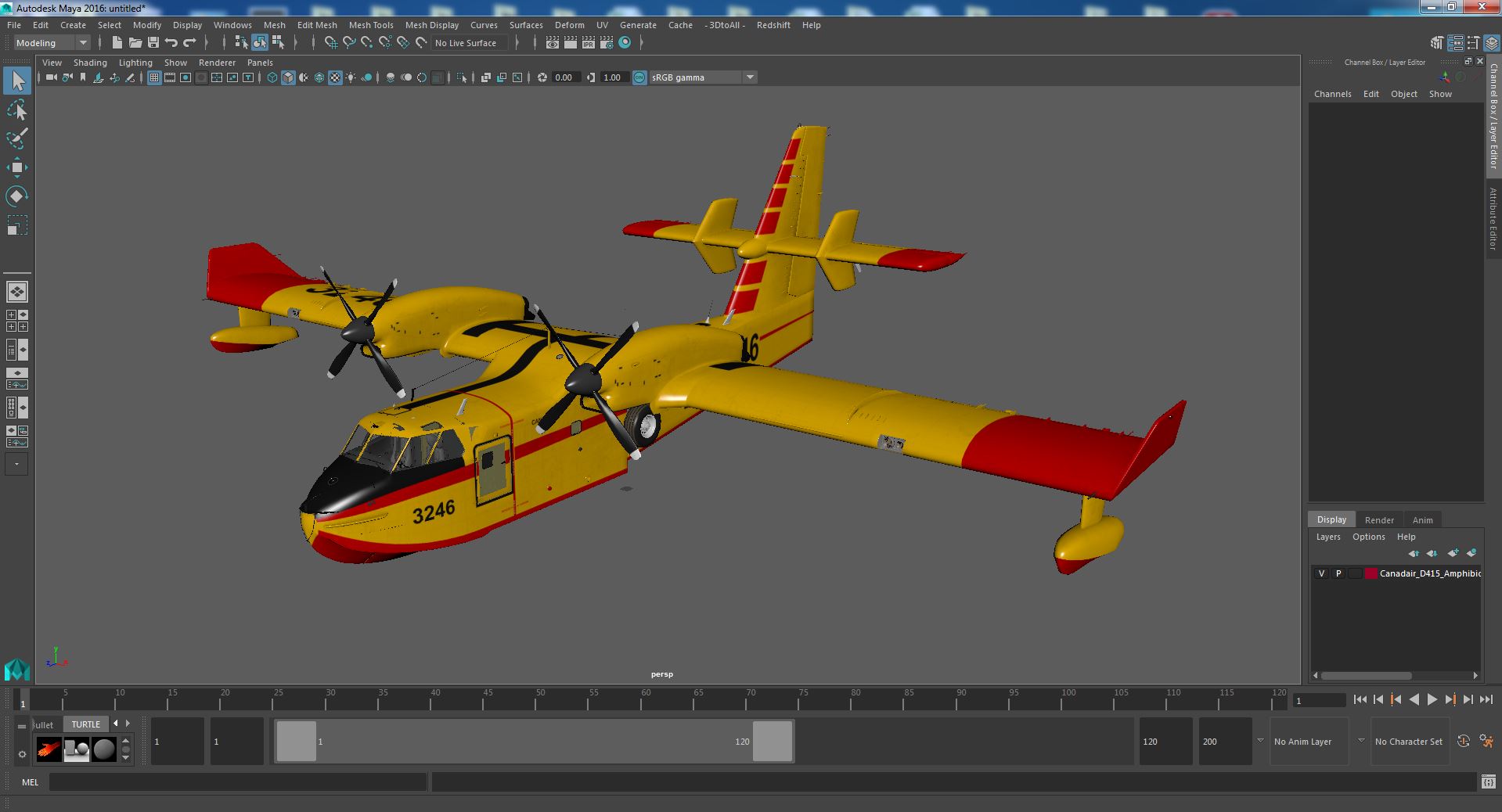The height and width of the screenshot is (812, 1502).
Task: Create layer from selected objects
Action: [1471, 553]
